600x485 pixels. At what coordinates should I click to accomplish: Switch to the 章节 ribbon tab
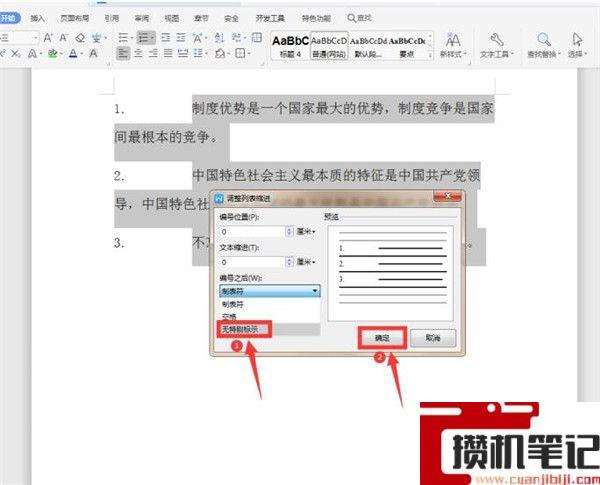tap(201, 18)
